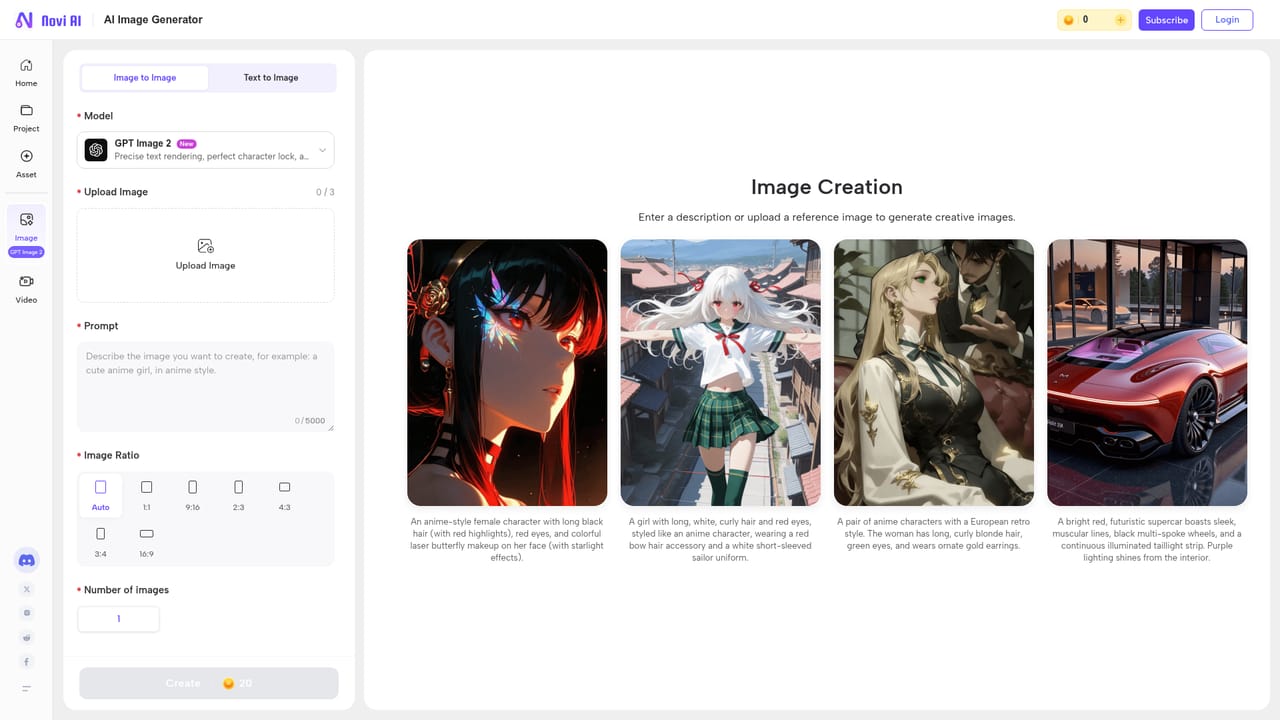Choose the 9:16 image ratio

click(x=192, y=495)
